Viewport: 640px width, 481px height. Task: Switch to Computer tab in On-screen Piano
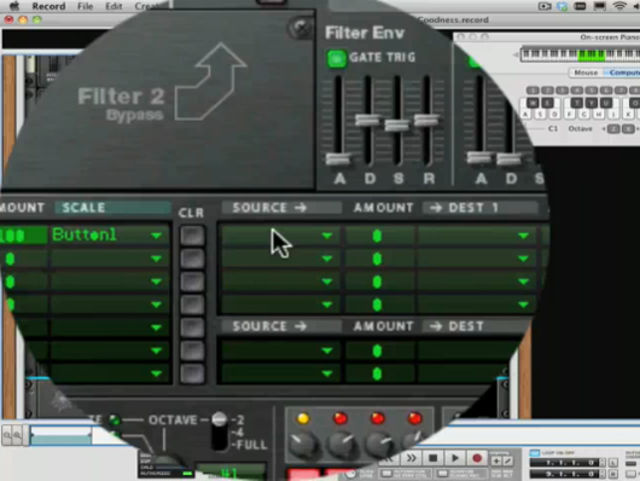point(622,73)
